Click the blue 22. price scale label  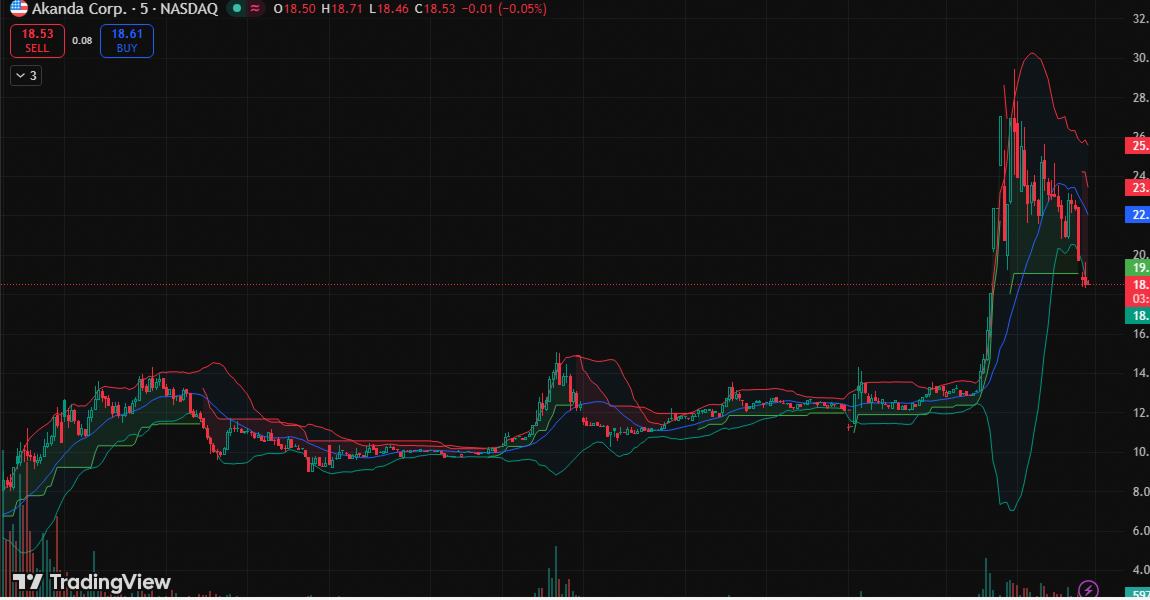tap(1138, 214)
